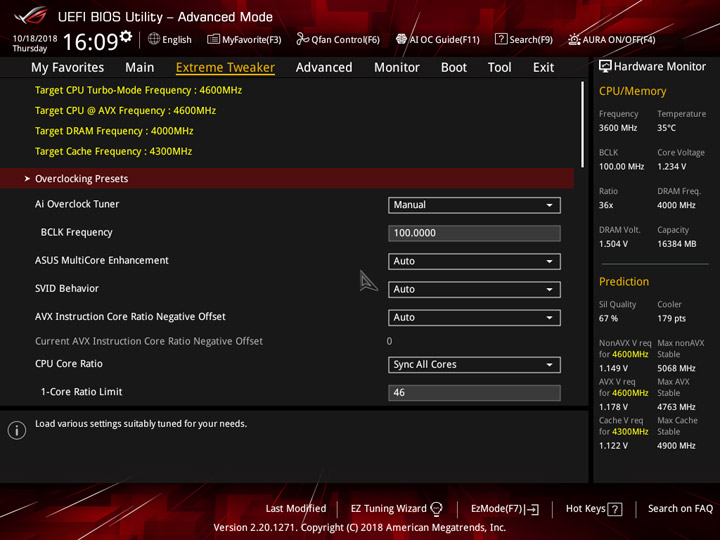
Task: Click the 10/18/2018 Thursday date
Action: 34,43
